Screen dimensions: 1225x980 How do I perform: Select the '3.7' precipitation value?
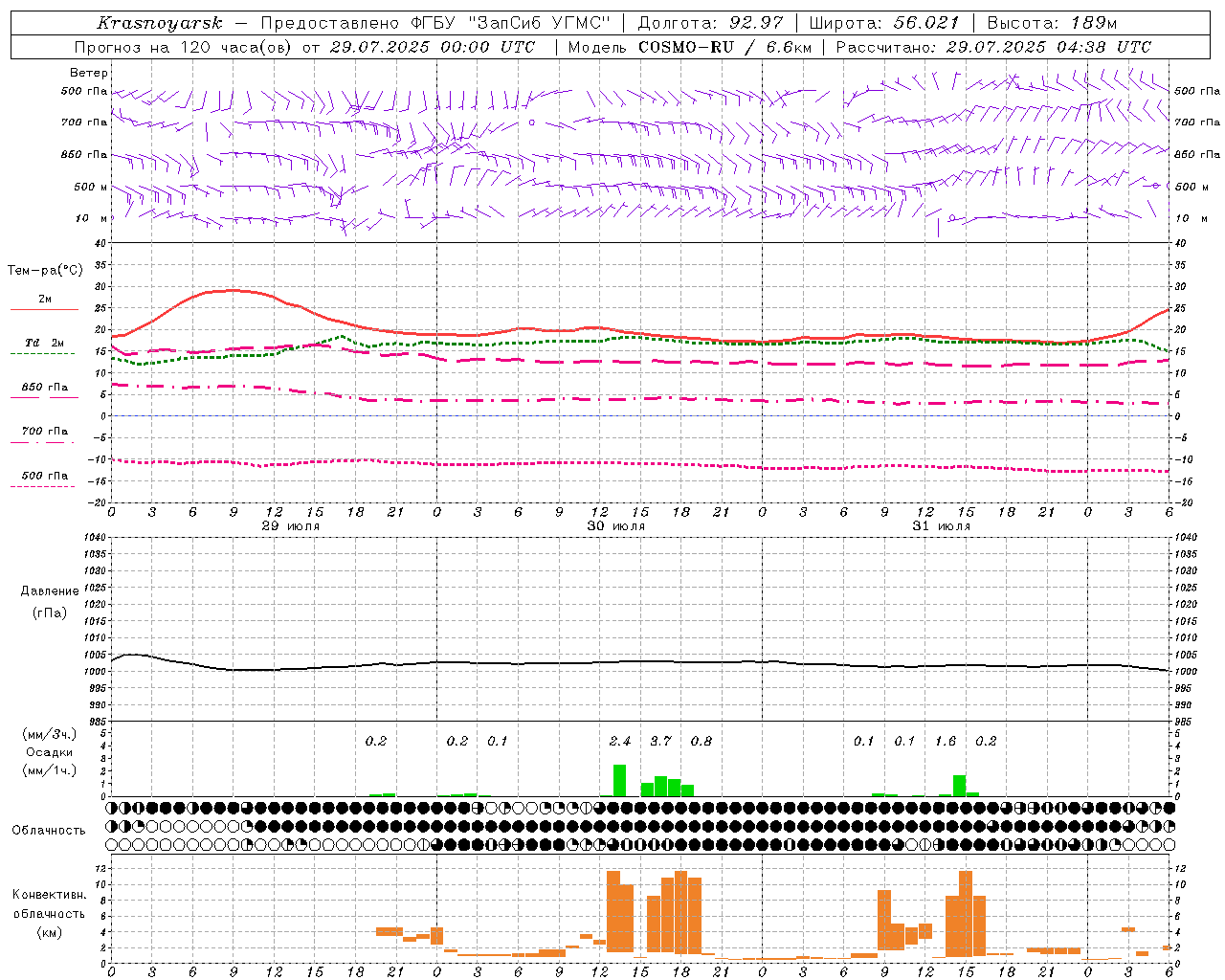click(x=660, y=741)
